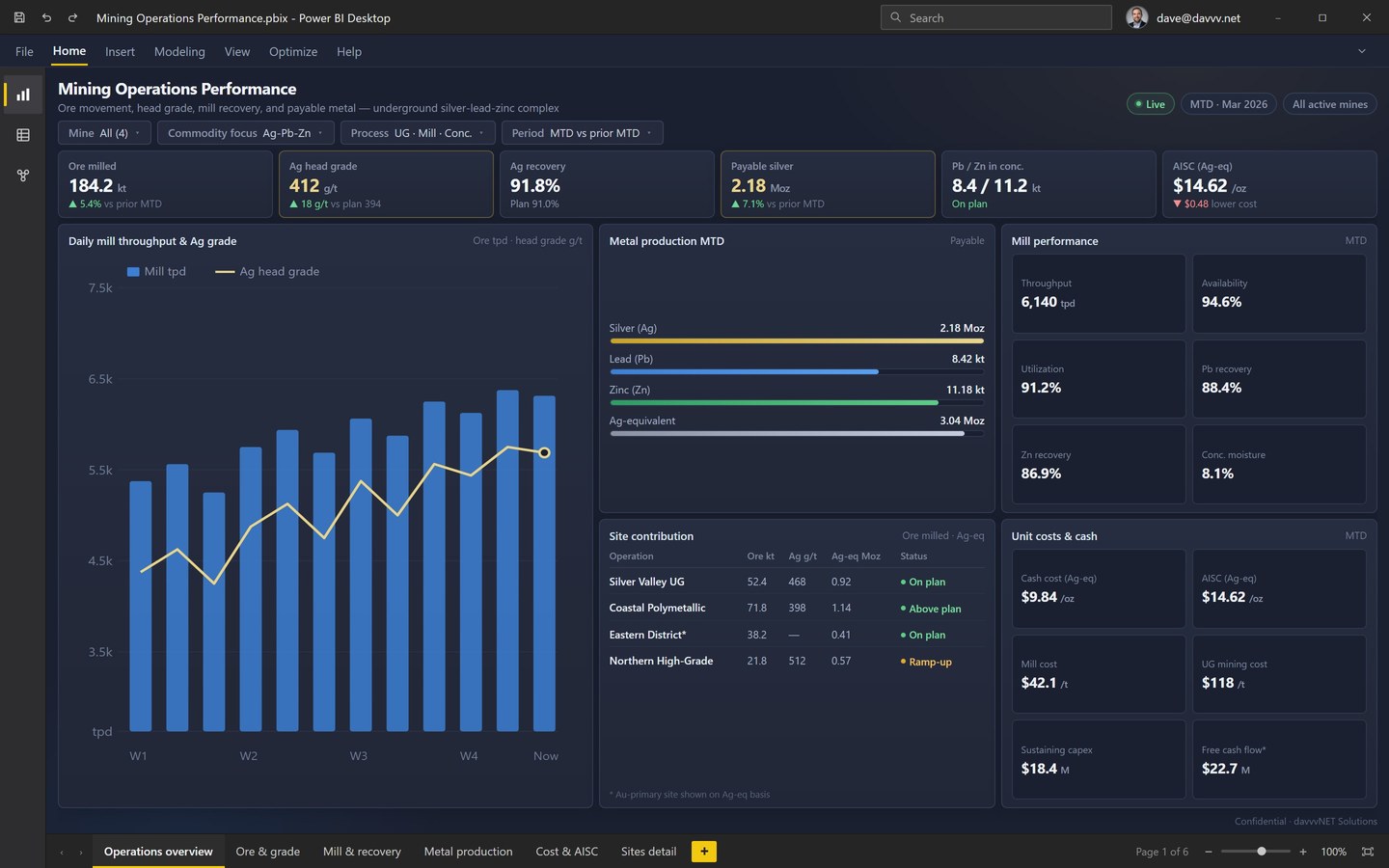Click the Mill tpd legend swatch

pyautogui.click(x=133, y=272)
